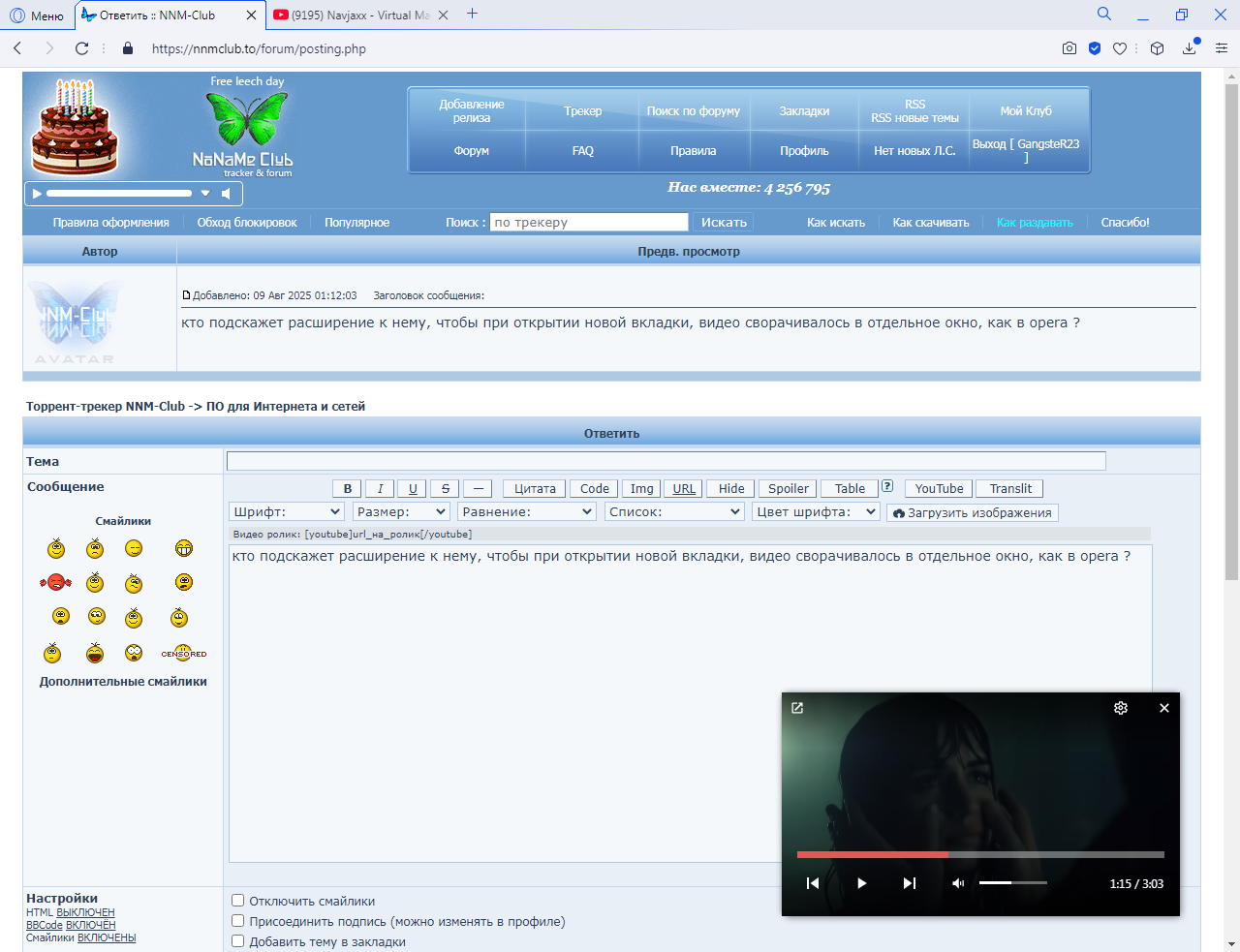Reload the page using the refresh icon
1240x952 pixels.
82,48
